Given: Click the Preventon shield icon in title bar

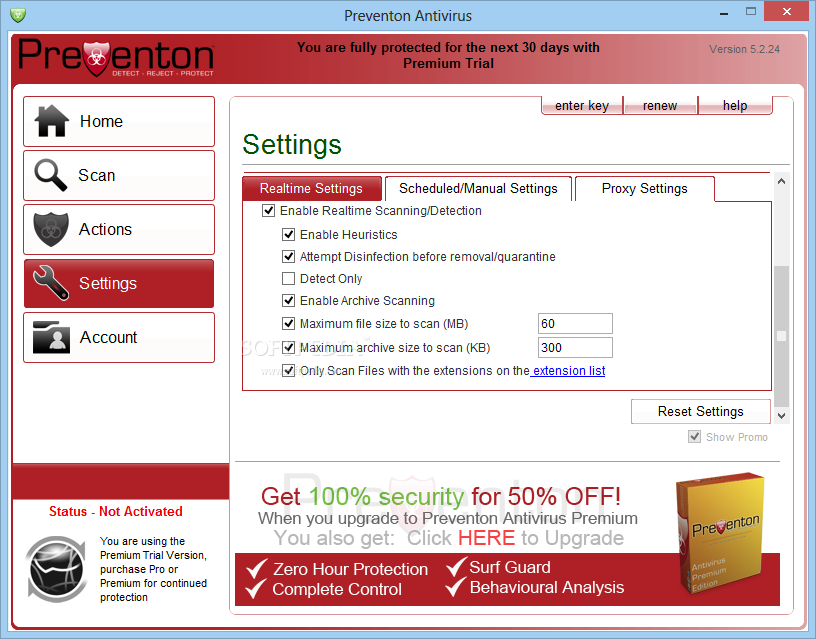Looking at the screenshot, I should [x=18, y=15].
